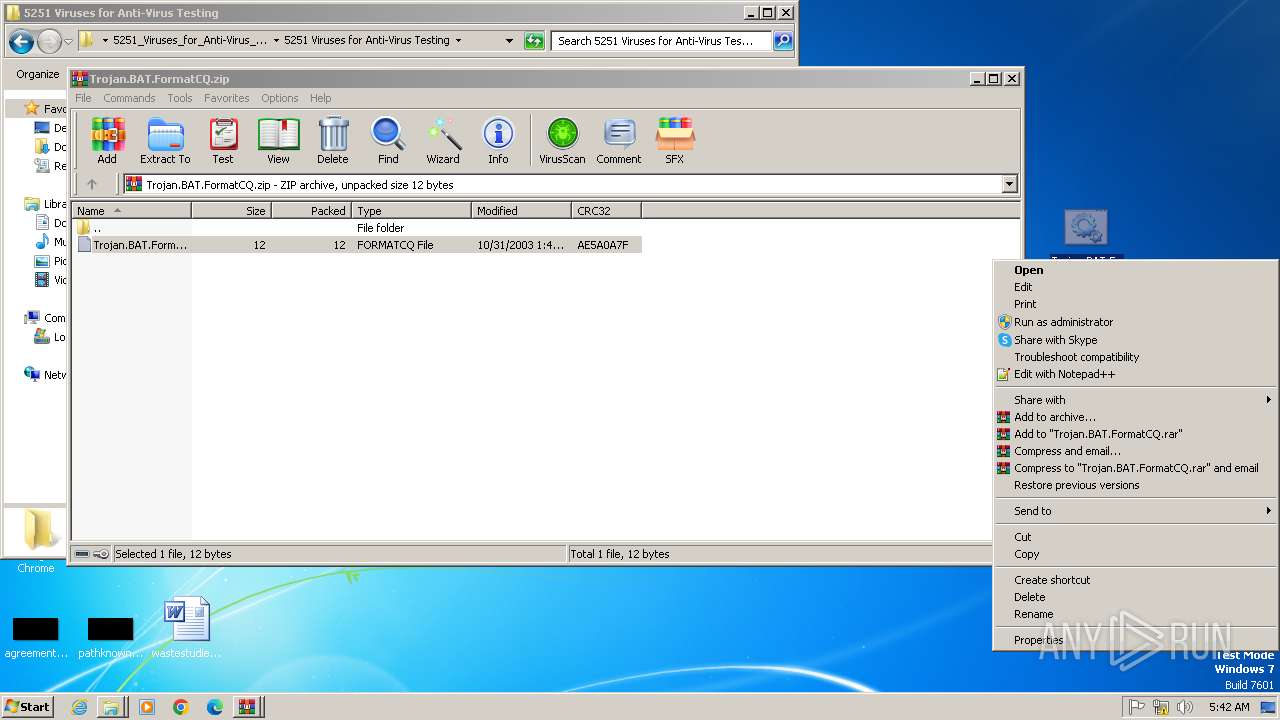Choose Restore previous versions
The image size is (1280, 720).
click(x=1136, y=485)
